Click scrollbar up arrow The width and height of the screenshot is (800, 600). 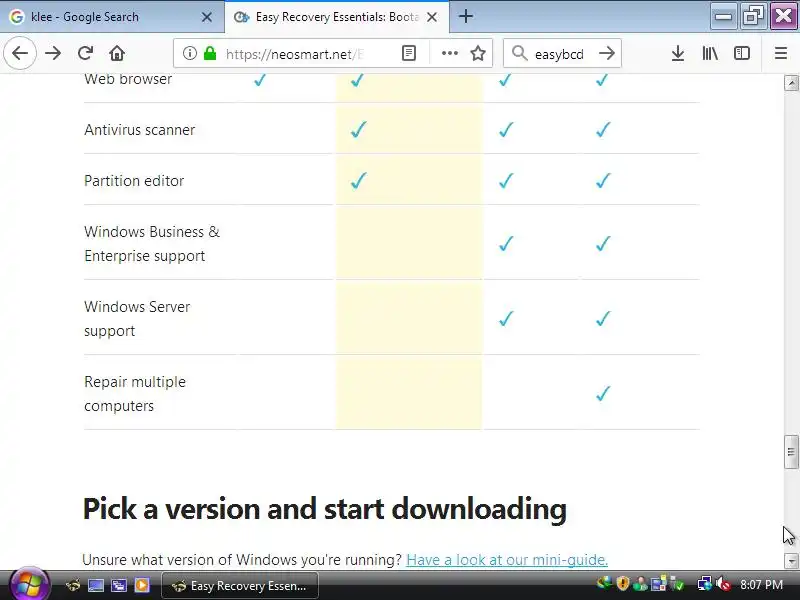click(791, 83)
